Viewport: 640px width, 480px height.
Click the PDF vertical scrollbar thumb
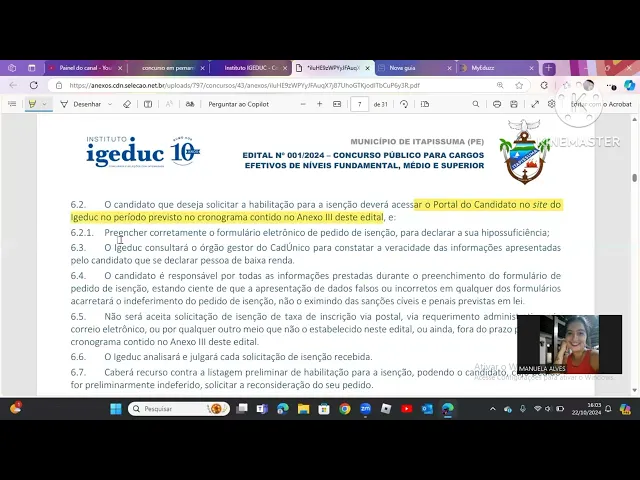[634, 178]
